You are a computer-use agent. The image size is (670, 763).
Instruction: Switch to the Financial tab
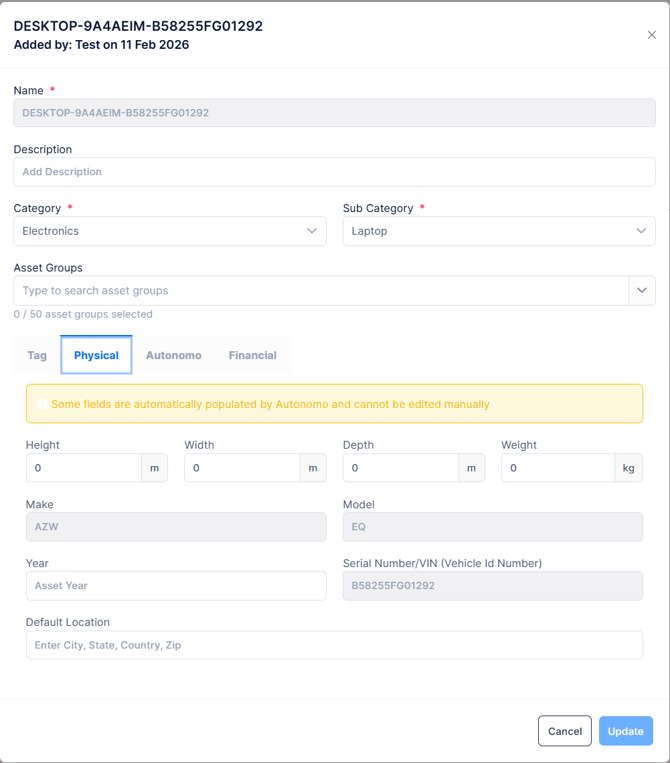pos(252,355)
